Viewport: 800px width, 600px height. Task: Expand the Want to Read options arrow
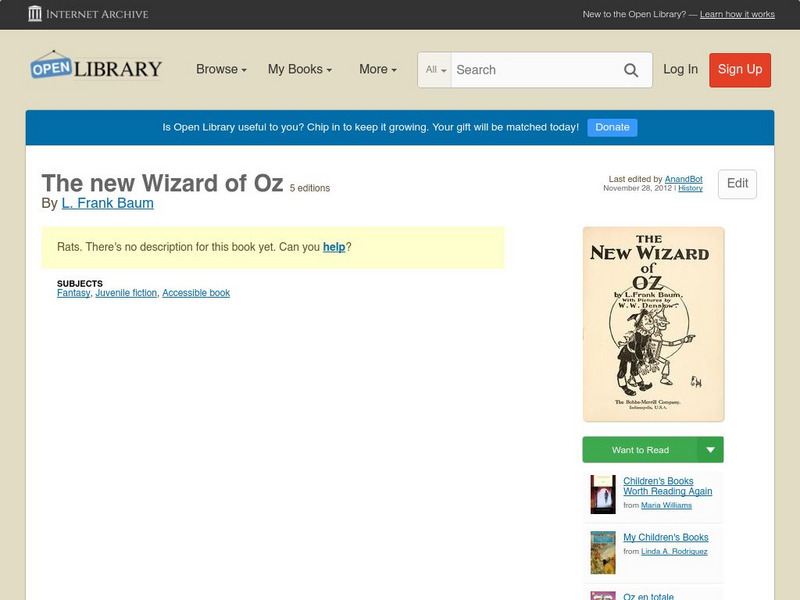point(710,449)
